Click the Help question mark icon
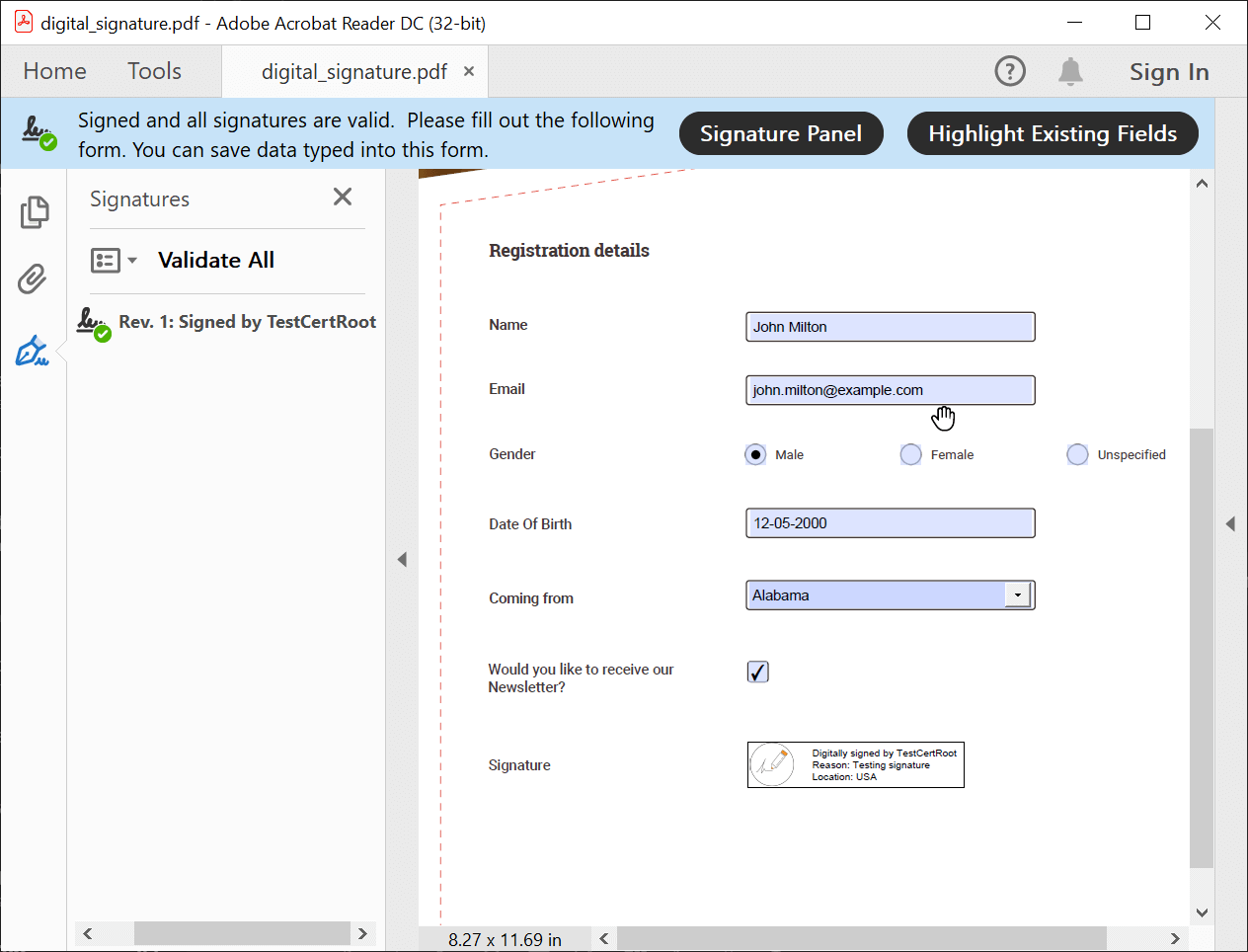 pyautogui.click(x=1009, y=71)
